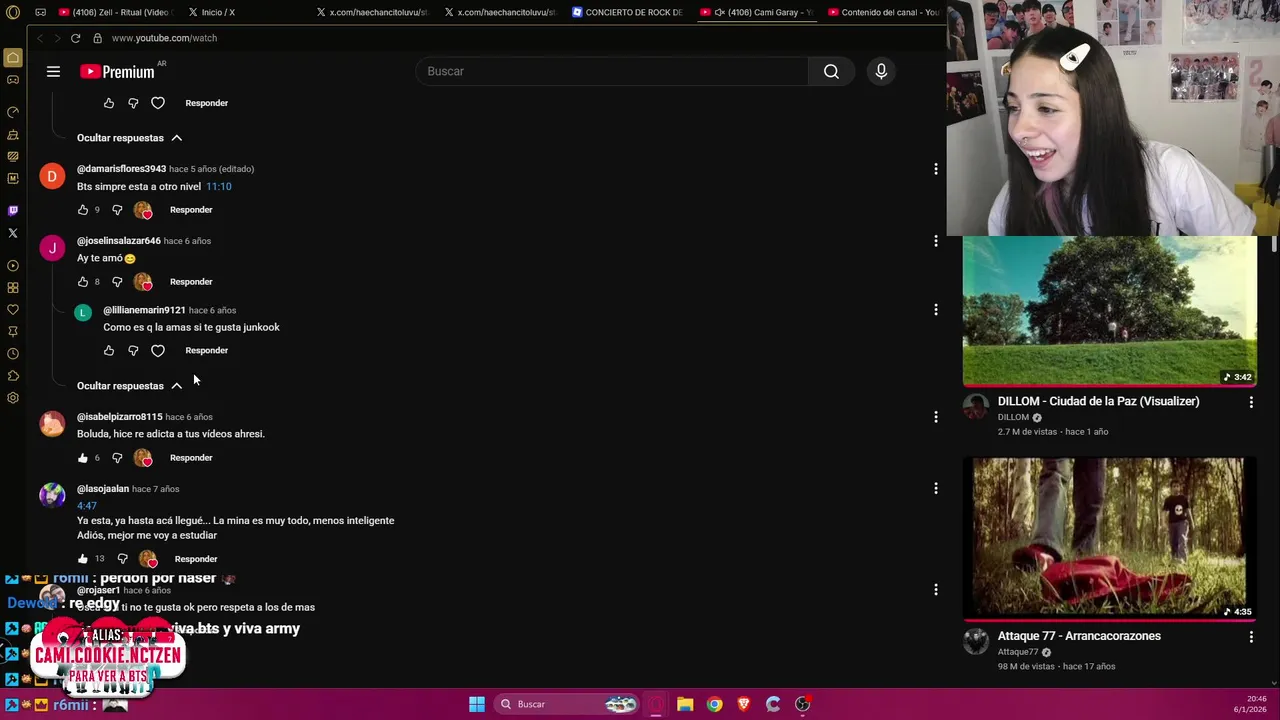
Task: Open @isabelpizarro8115 channel link
Action: pos(119,417)
